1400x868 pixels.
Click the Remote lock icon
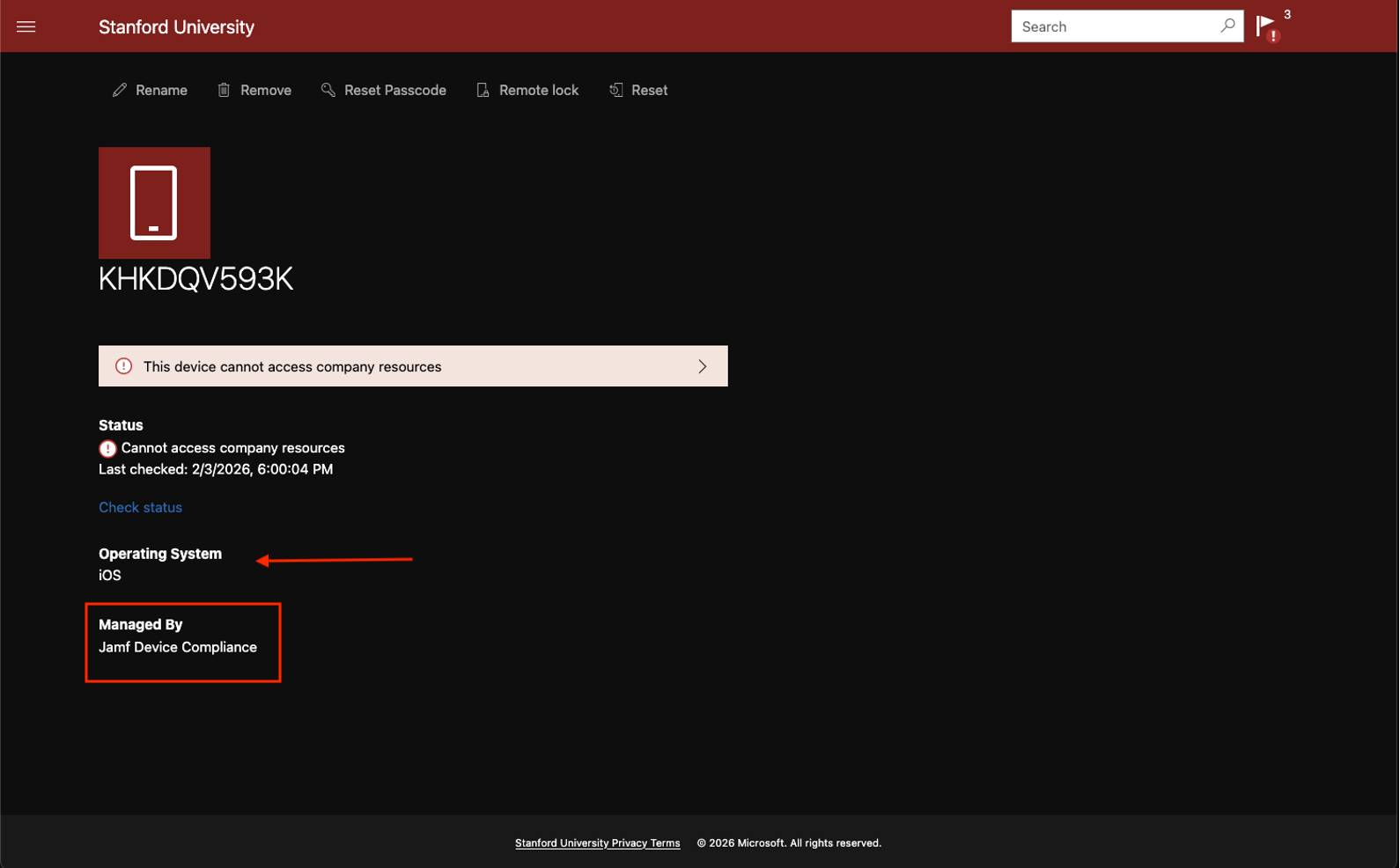pyautogui.click(x=483, y=90)
